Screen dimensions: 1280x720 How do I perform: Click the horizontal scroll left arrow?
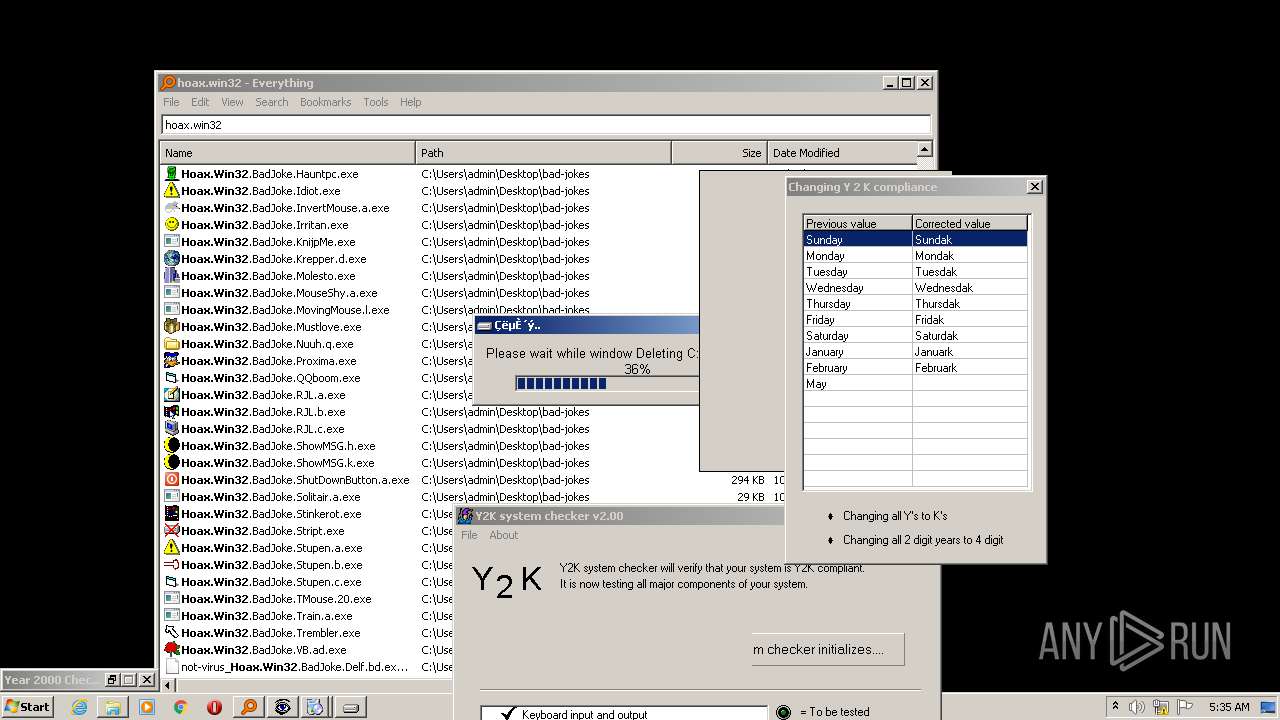point(167,686)
